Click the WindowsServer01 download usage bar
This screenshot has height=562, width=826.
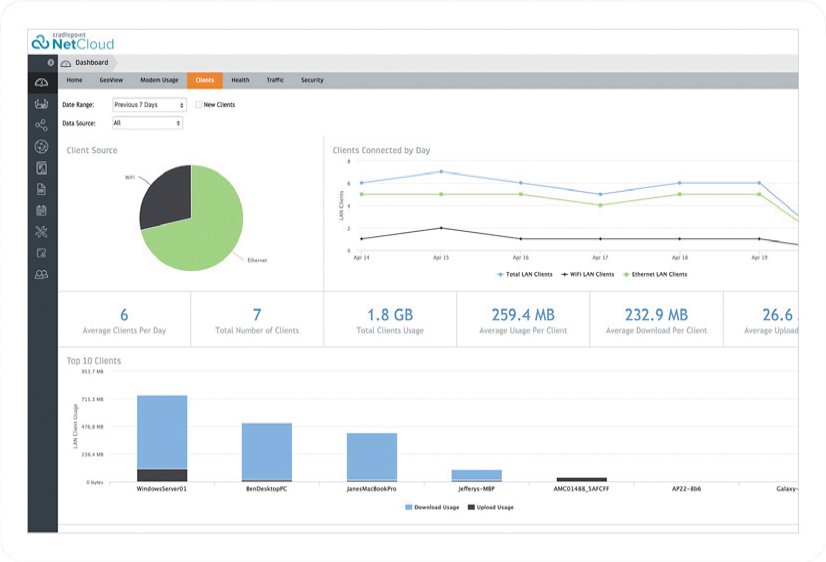pyautogui.click(x=162, y=431)
